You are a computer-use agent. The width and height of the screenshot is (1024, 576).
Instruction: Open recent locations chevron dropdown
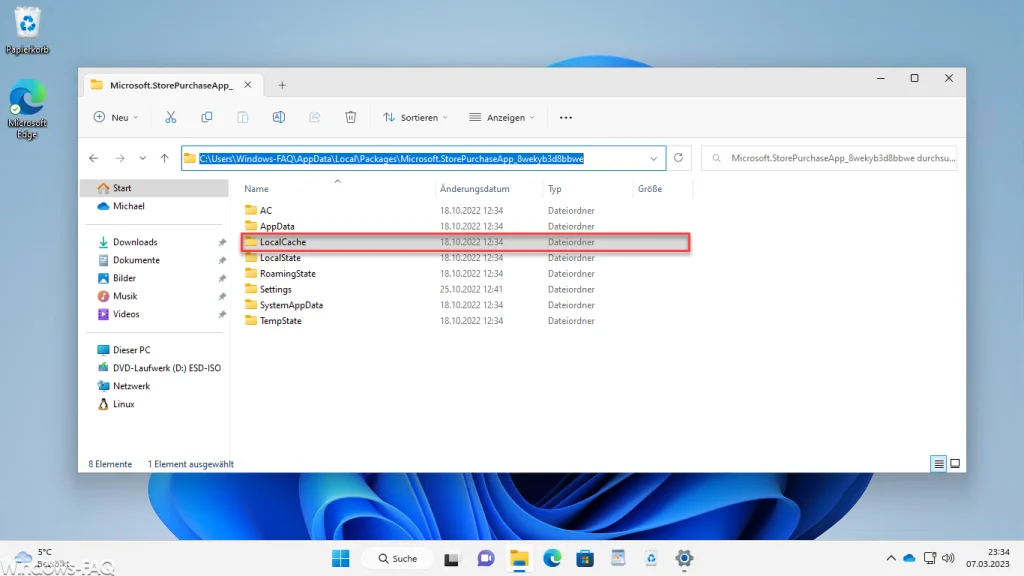[142, 158]
